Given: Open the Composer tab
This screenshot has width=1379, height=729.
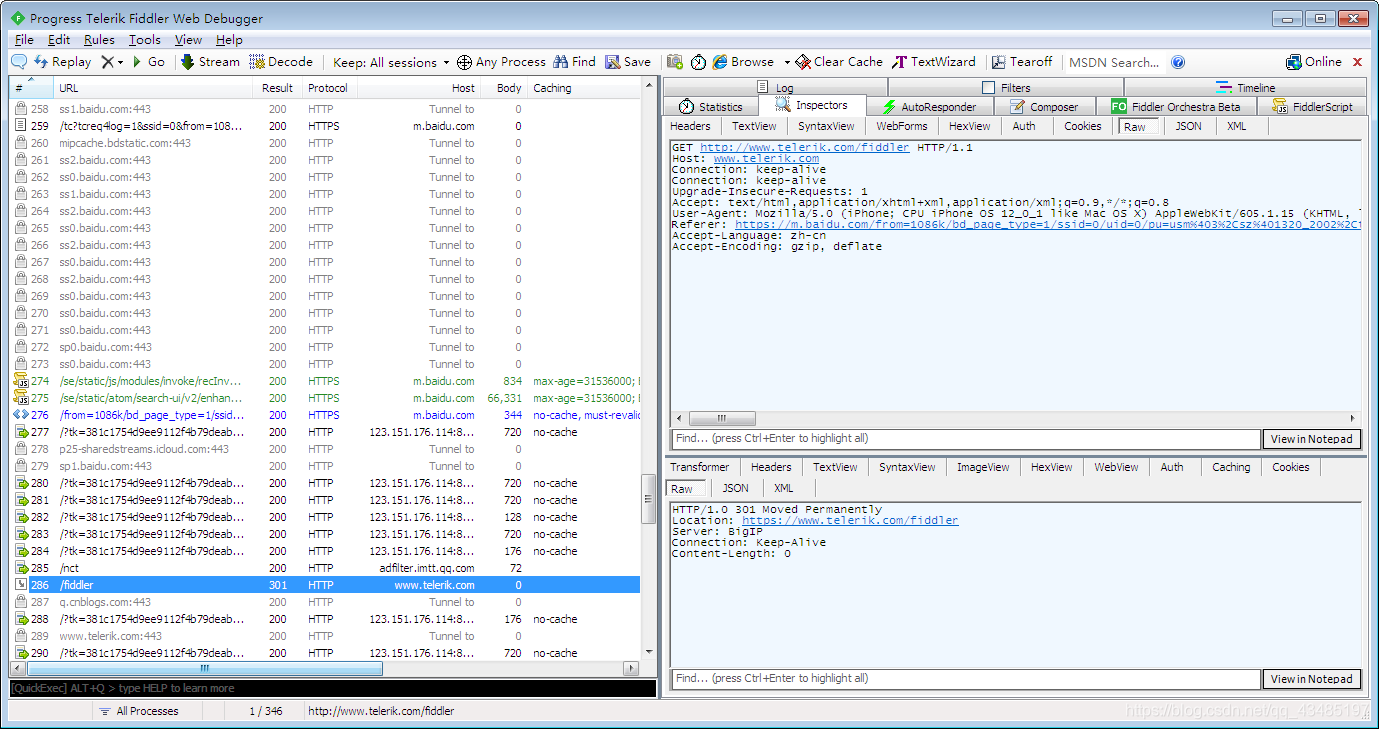Looking at the screenshot, I should point(1044,107).
